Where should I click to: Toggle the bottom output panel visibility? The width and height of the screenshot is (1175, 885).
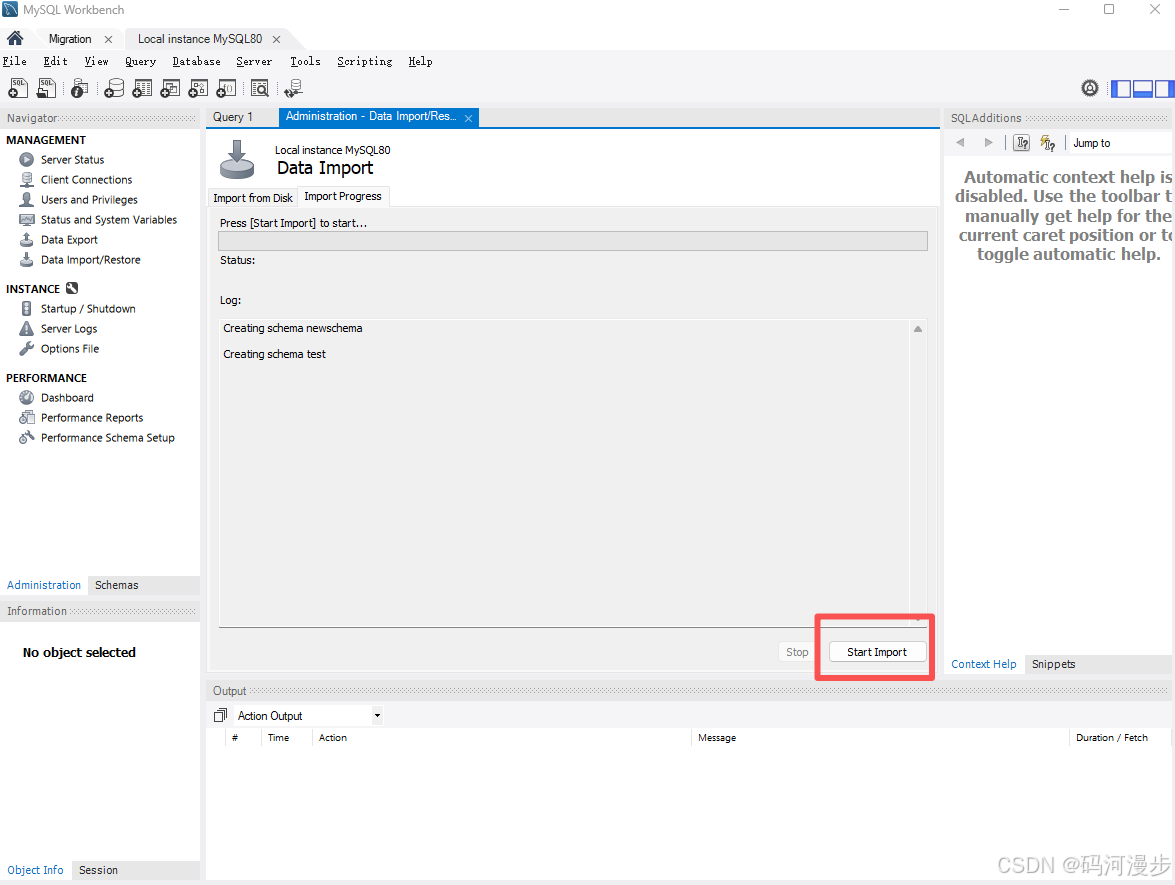1143,88
